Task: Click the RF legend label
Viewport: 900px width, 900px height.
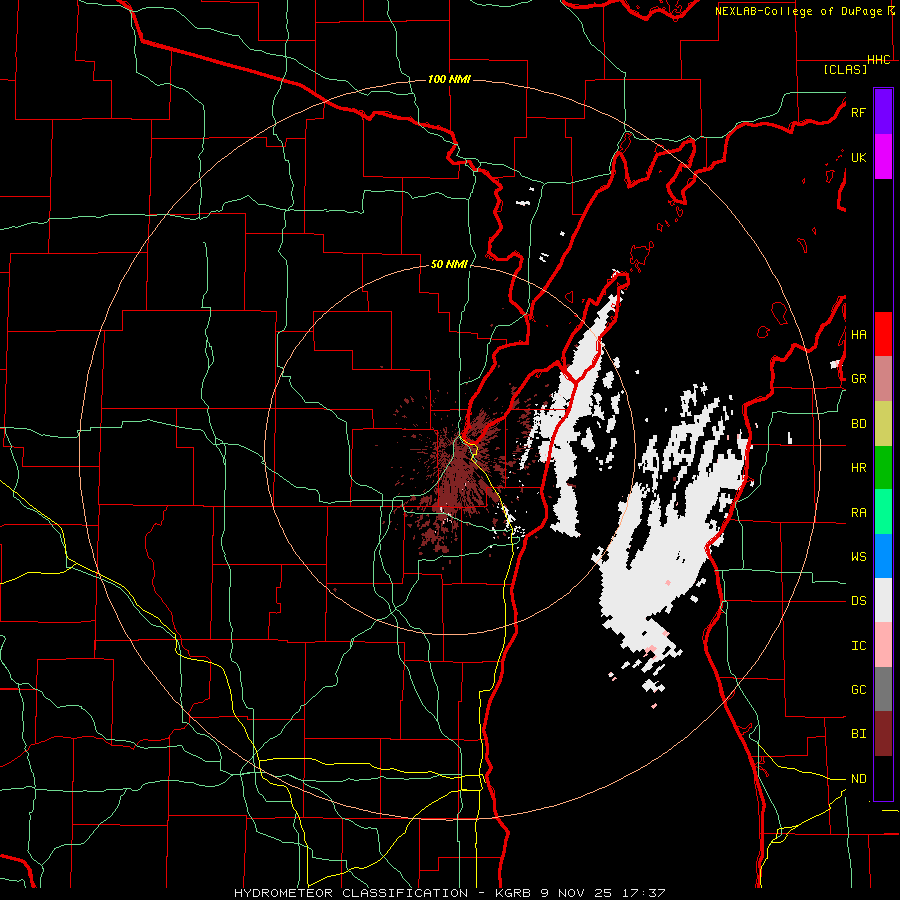Action: click(858, 112)
